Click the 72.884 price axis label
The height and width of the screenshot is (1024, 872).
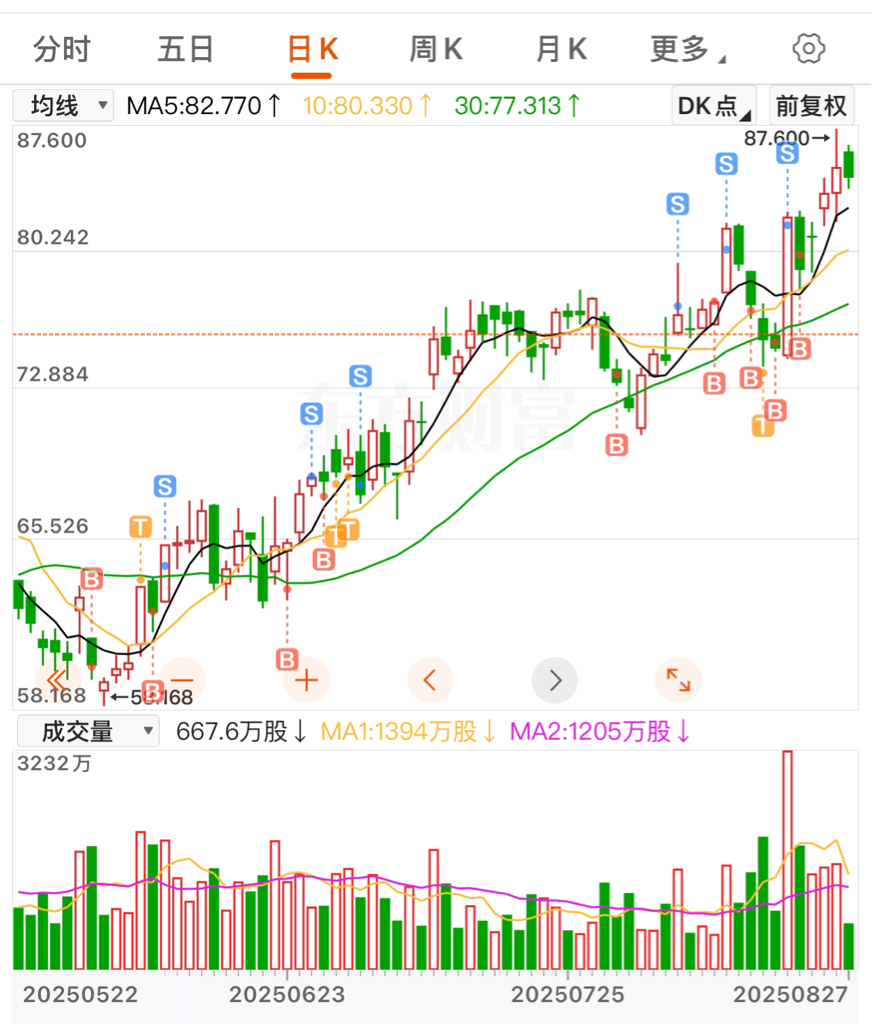tap(53, 375)
